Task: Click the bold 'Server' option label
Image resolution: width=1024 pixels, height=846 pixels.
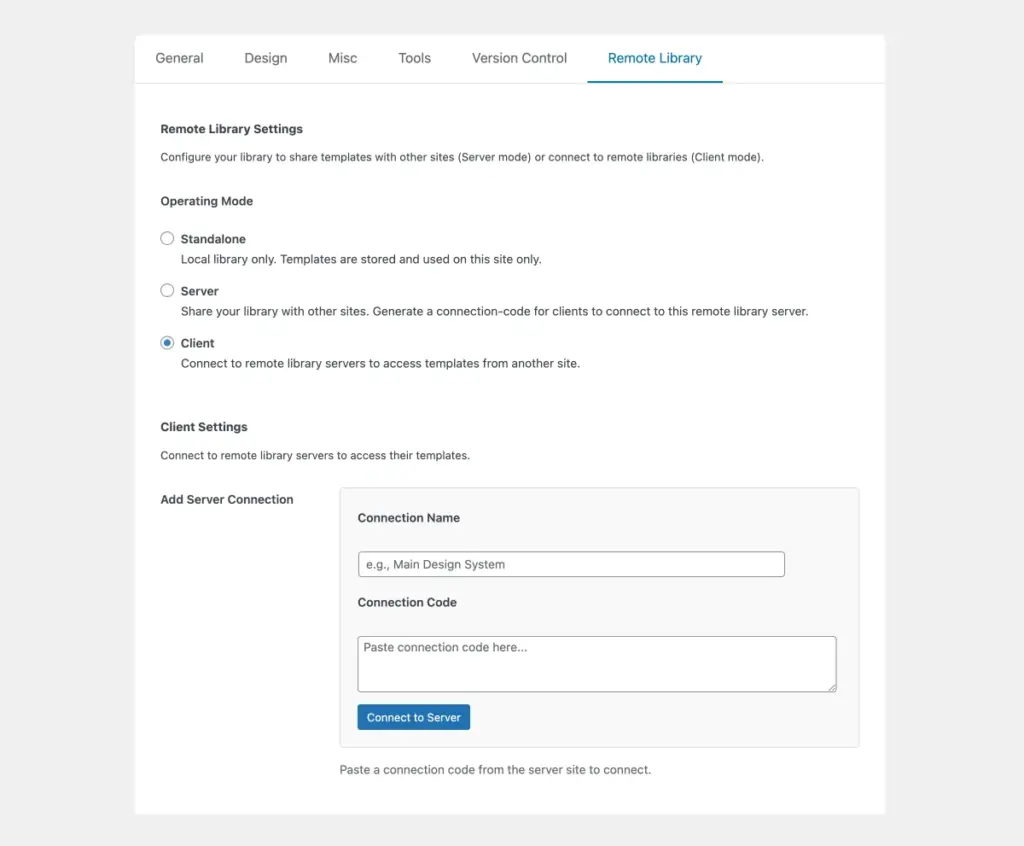Action: pyautogui.click(x=200, y=291)
